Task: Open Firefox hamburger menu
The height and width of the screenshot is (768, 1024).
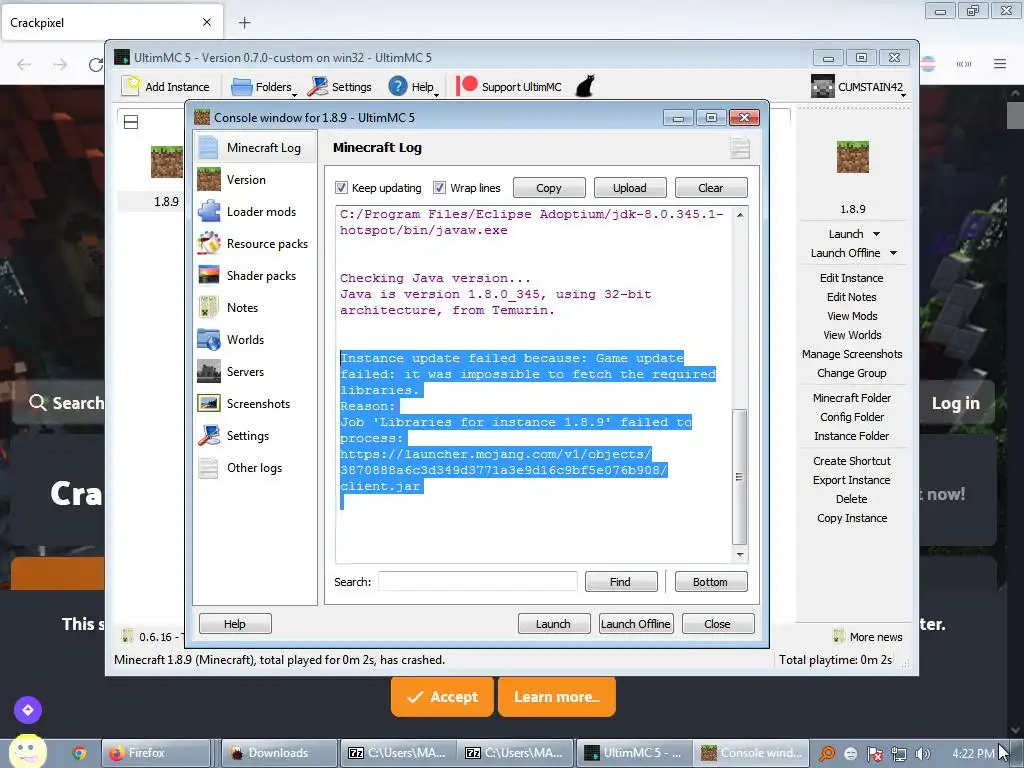Action: [x=1000, y=63]
